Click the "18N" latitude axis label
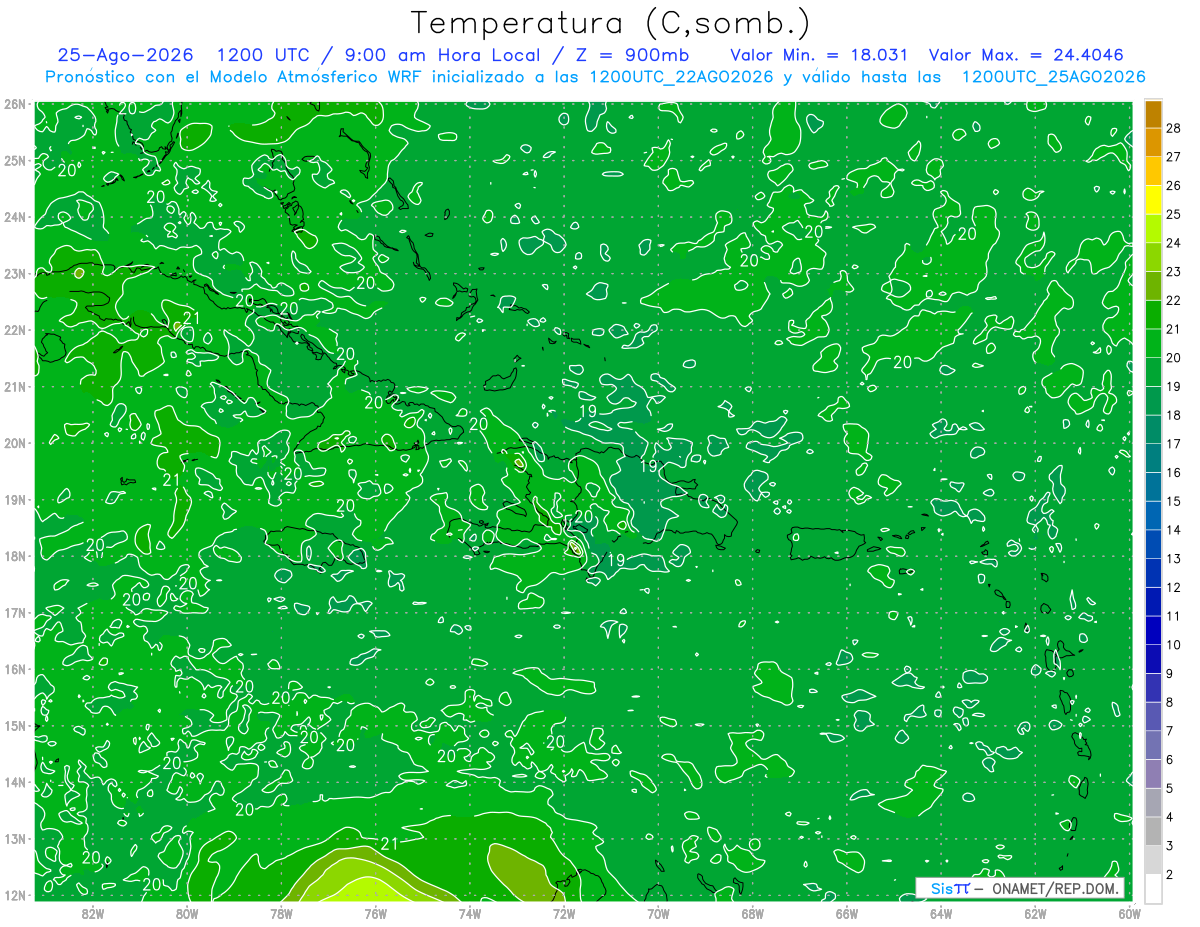Viewport: 1200px width, 927px height. tap(14, 556)
